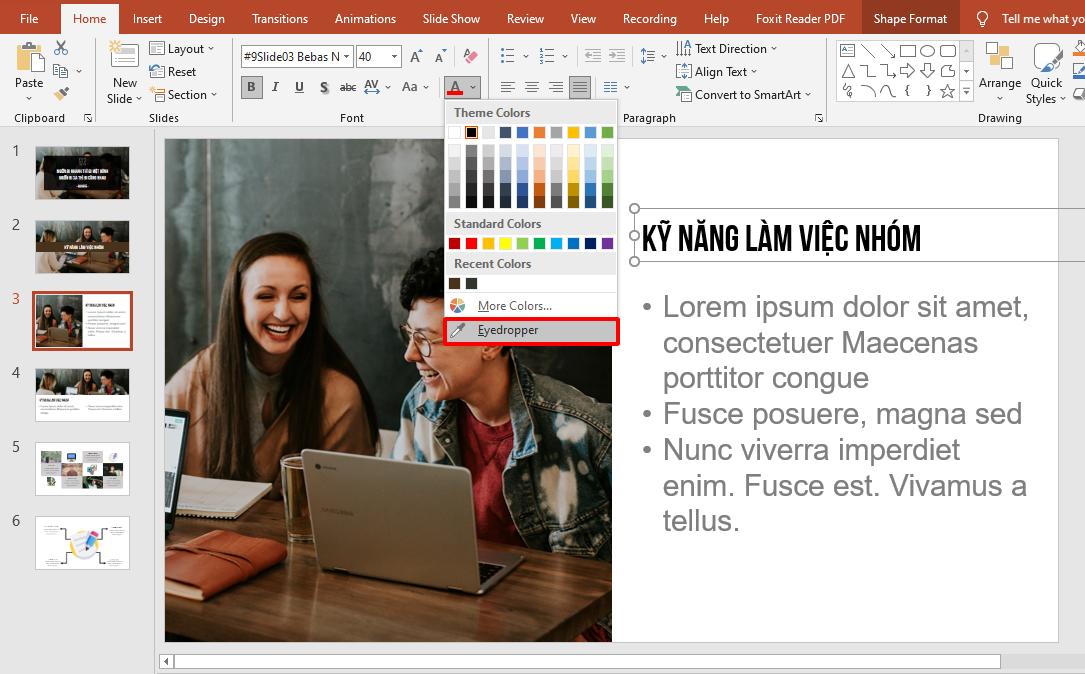Click the Text Shadow icon
Image resolution: width=1085 pixels, height=674 pixels.
(323, 87)
